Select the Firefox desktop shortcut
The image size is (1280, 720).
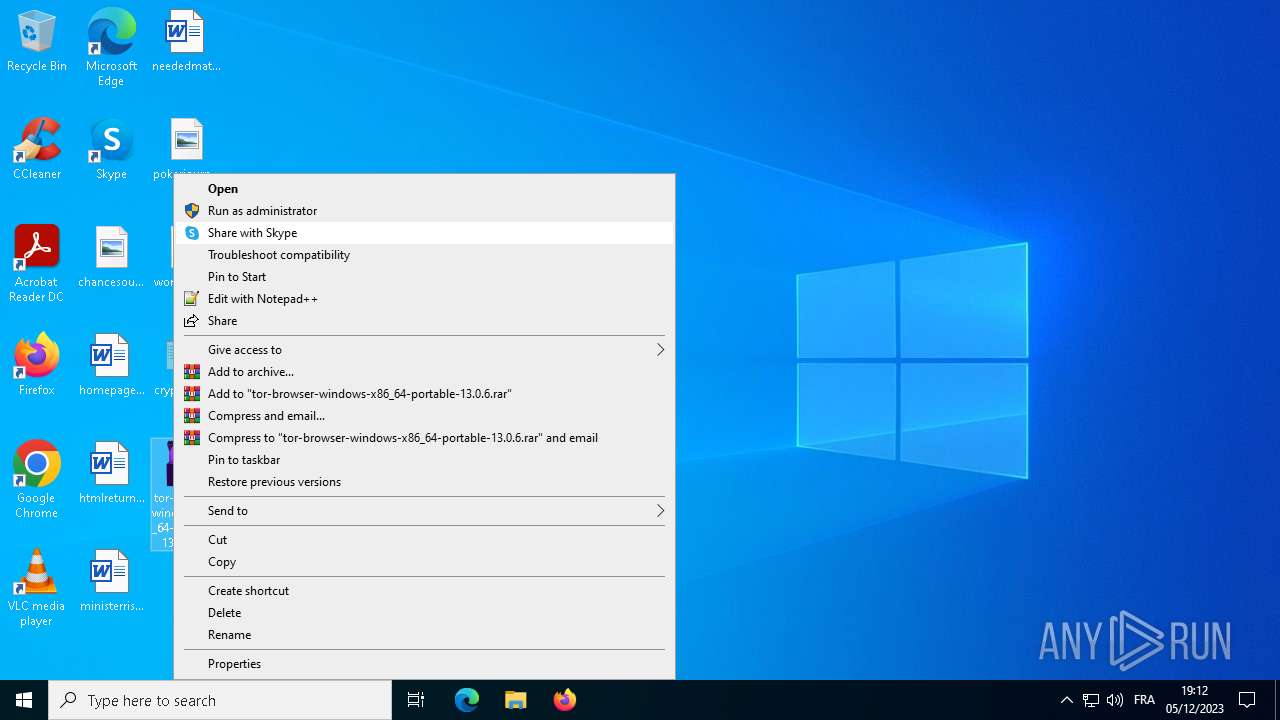point(37,365)
